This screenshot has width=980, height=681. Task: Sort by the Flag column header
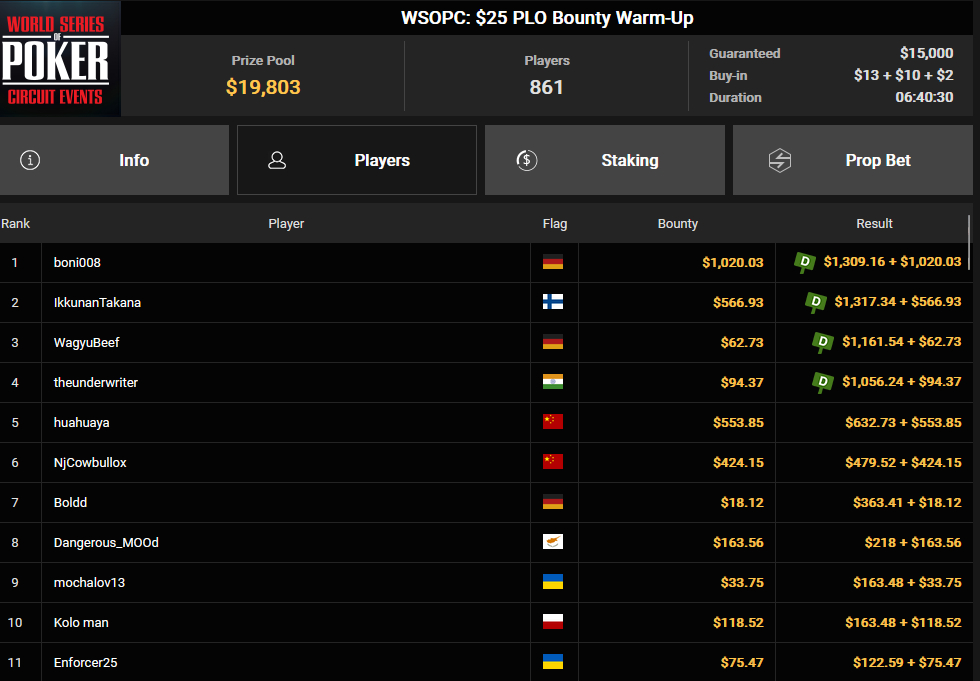[x=555, y=224]
